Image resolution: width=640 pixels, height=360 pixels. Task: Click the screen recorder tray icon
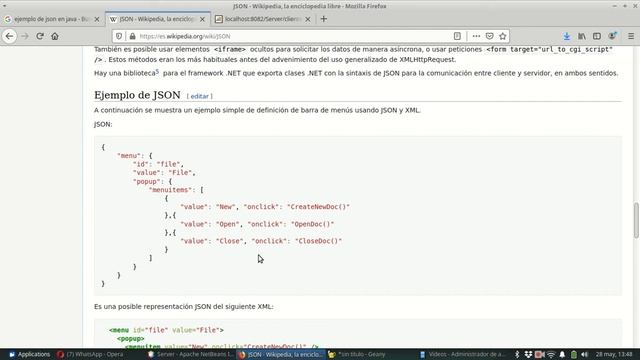click(539, 354)
